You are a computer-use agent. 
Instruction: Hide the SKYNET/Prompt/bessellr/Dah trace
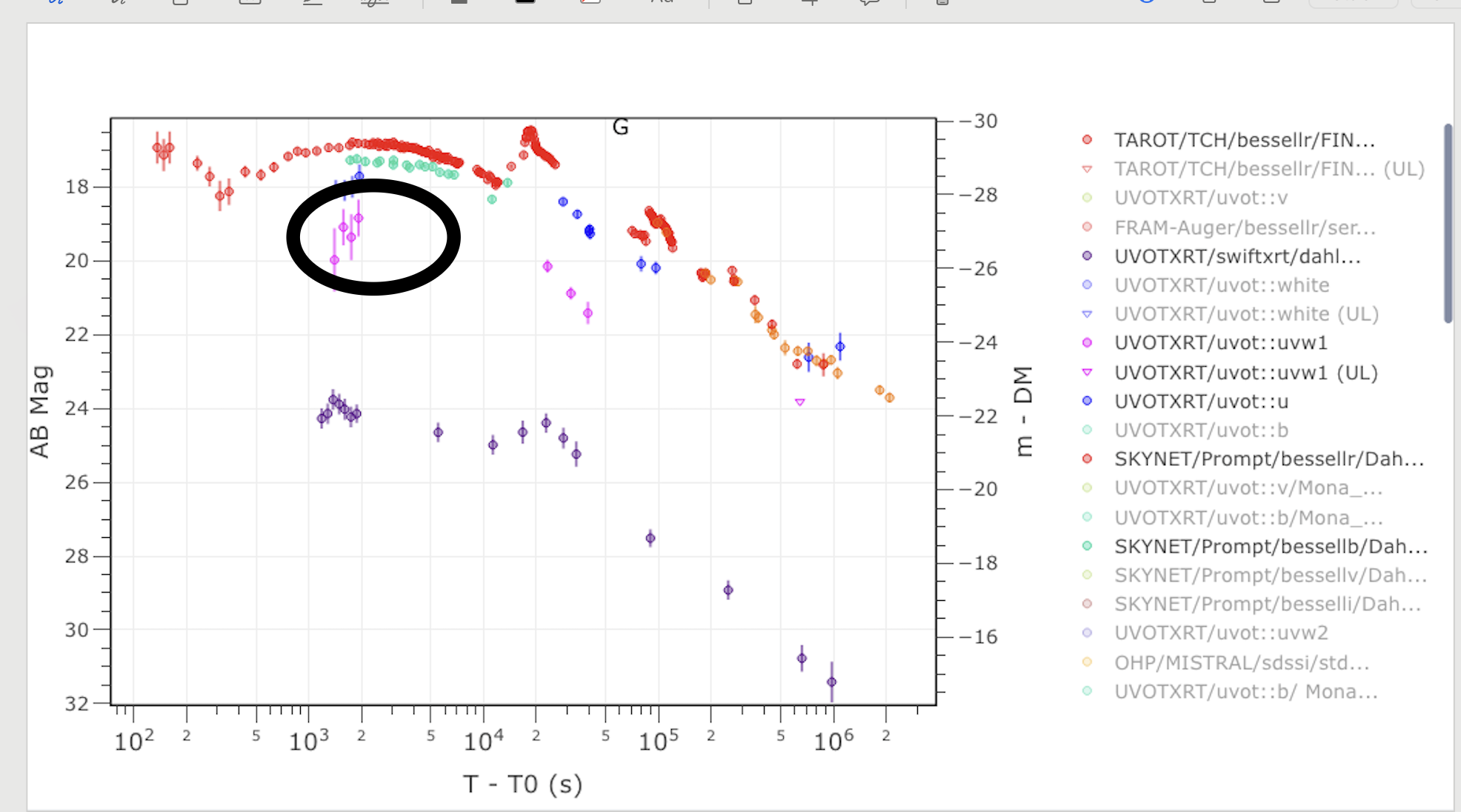point(1268,459)
